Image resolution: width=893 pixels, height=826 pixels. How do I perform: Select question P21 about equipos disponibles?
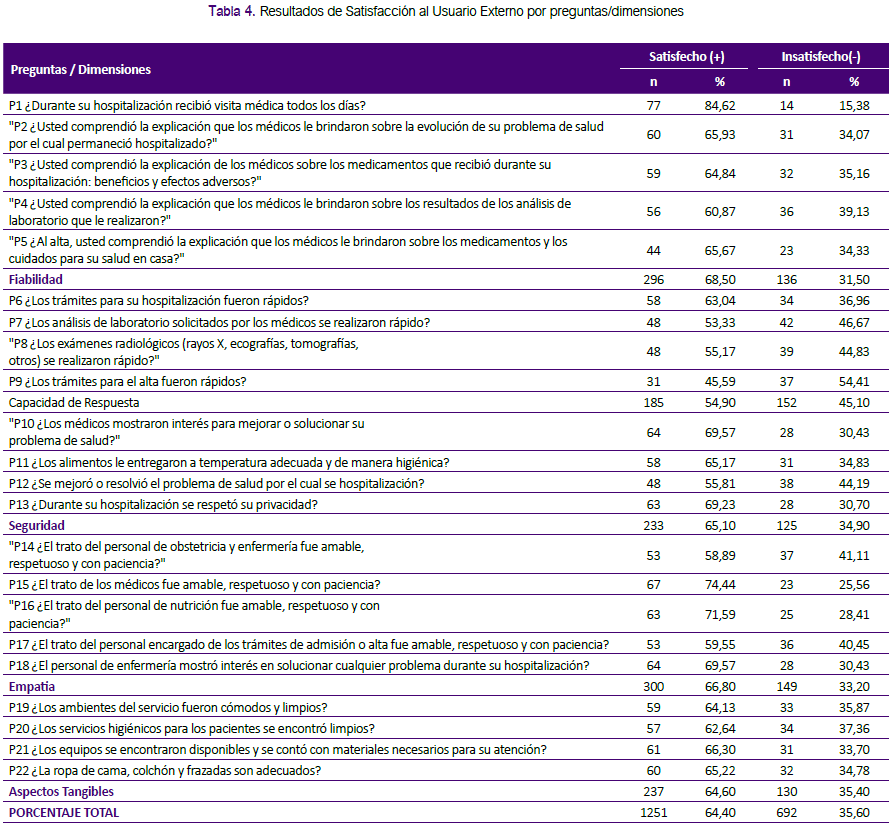pyautogui.click(x=278, y=750)
